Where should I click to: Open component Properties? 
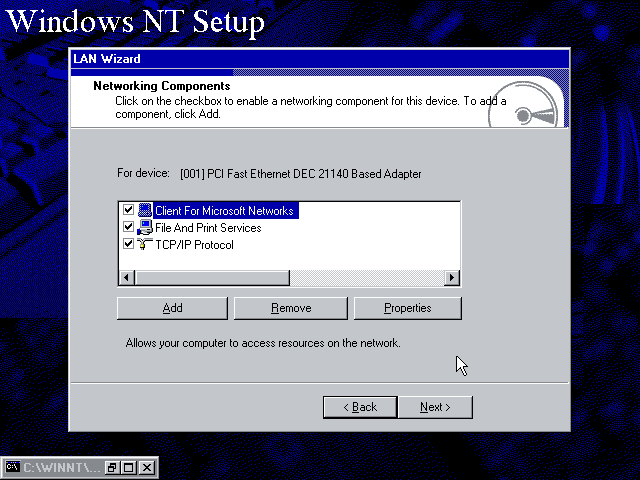408,308
